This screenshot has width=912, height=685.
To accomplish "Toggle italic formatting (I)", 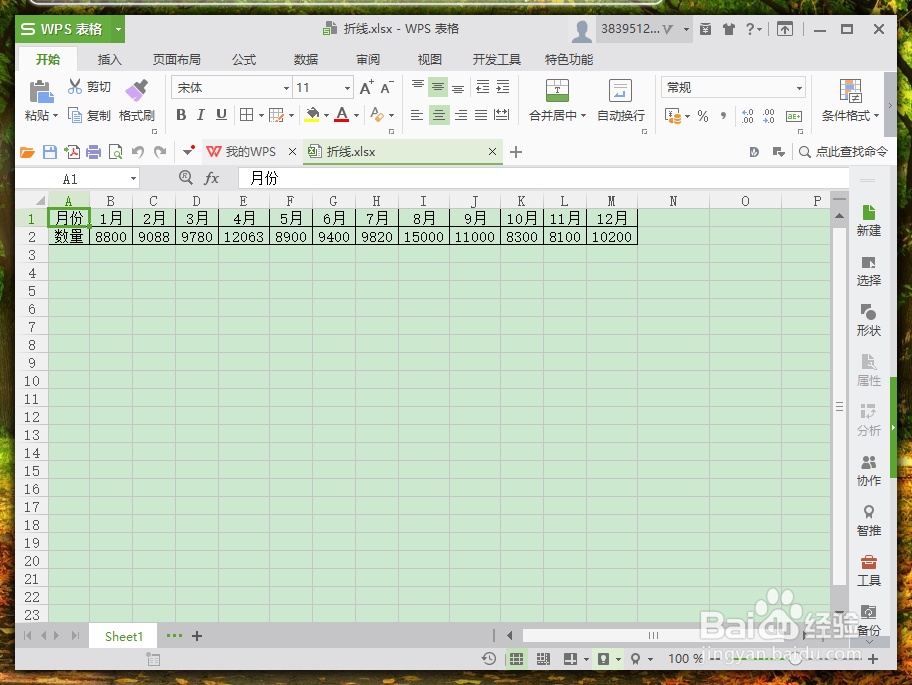I will [201, 115].
